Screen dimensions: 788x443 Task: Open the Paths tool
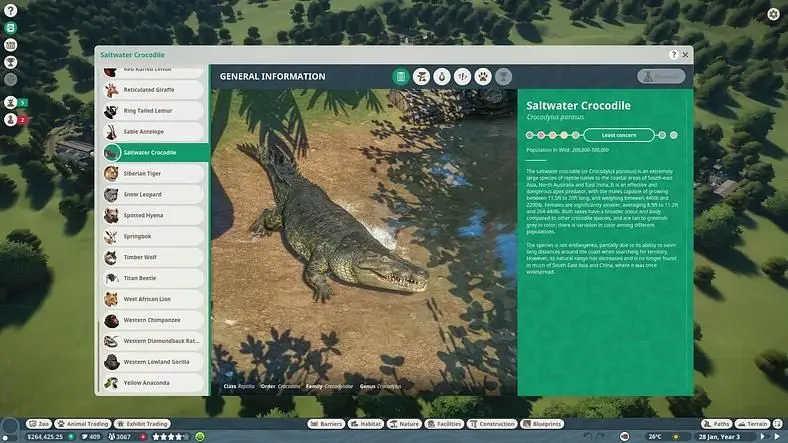(x=716, y=424)
